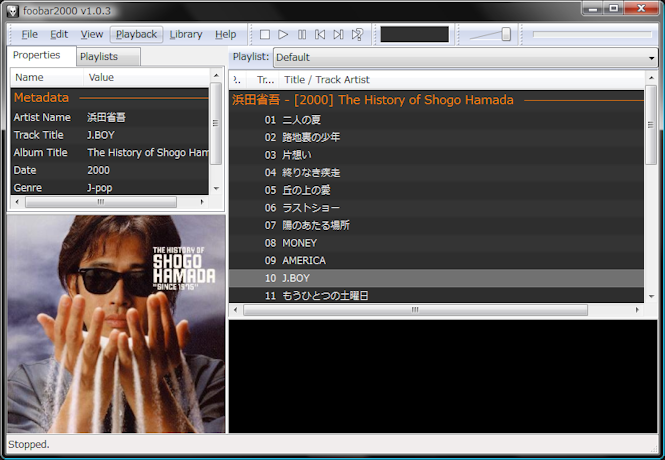Click the Shogo Hamada album art
Viewport: 665px width, 460px height.
[116, 324]
